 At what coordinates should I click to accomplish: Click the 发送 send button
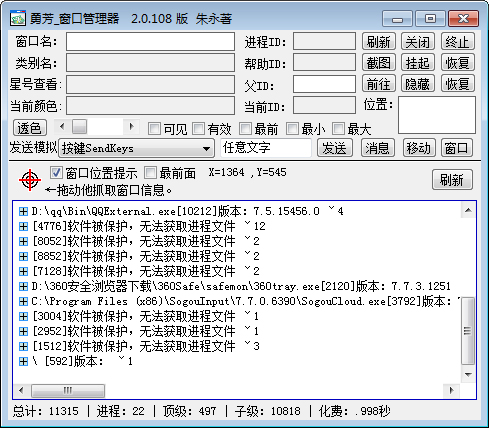coord(335,148)
